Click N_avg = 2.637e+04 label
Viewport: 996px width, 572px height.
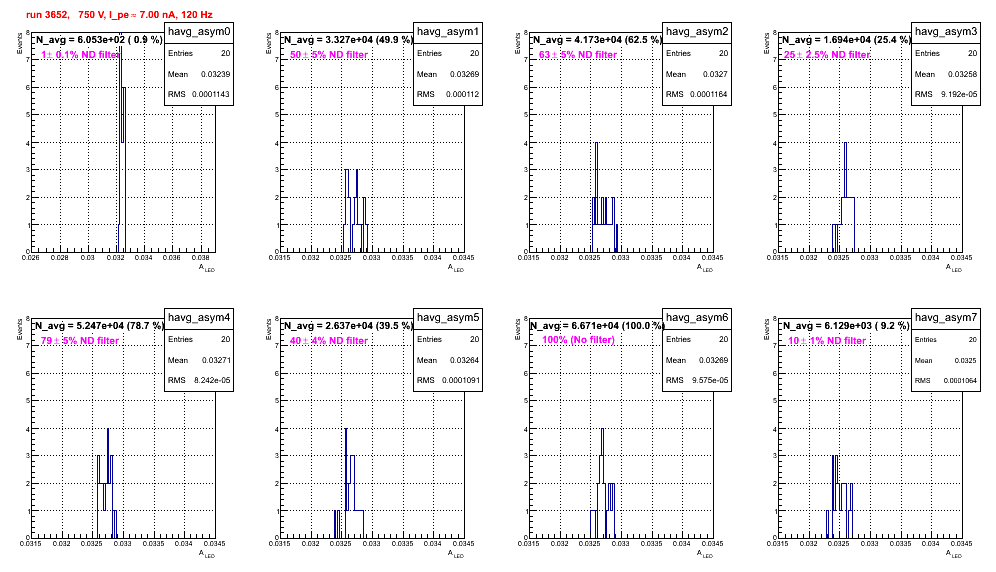[348, 326]
